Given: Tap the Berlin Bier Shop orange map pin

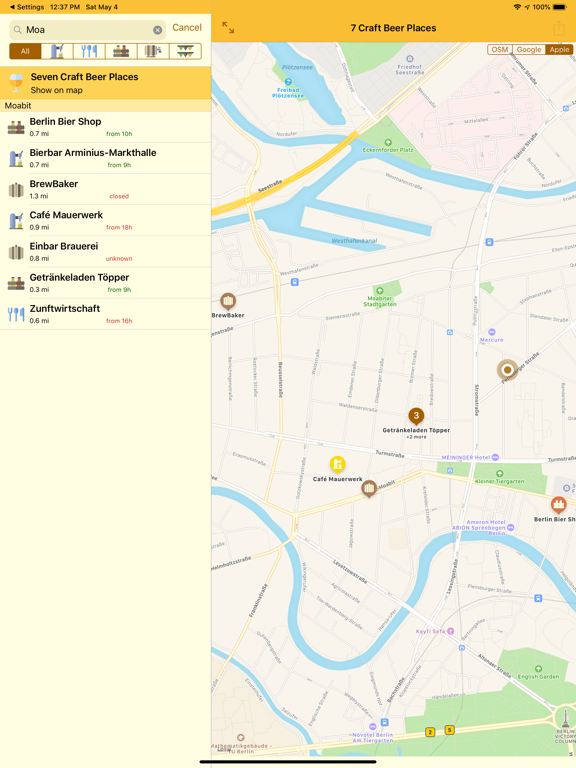Looking at the screenshot, I should click(558, 504).
